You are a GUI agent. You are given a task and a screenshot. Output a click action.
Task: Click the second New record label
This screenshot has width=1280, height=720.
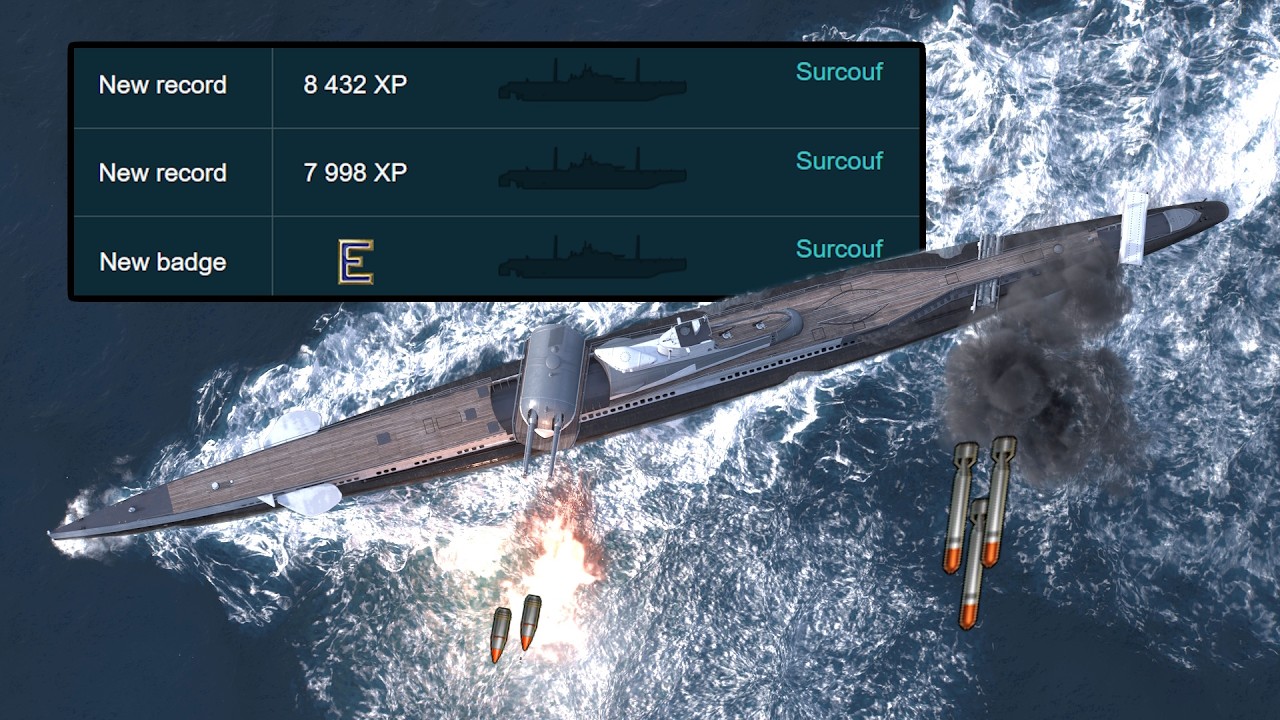click(x=163, y=173)
